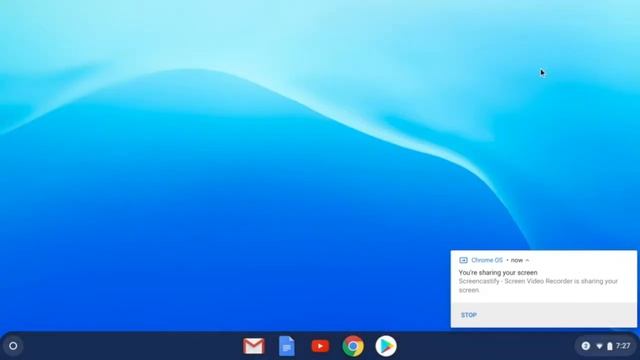
Task: Stop screen sharing with STOP button
Action: point(469,315)
